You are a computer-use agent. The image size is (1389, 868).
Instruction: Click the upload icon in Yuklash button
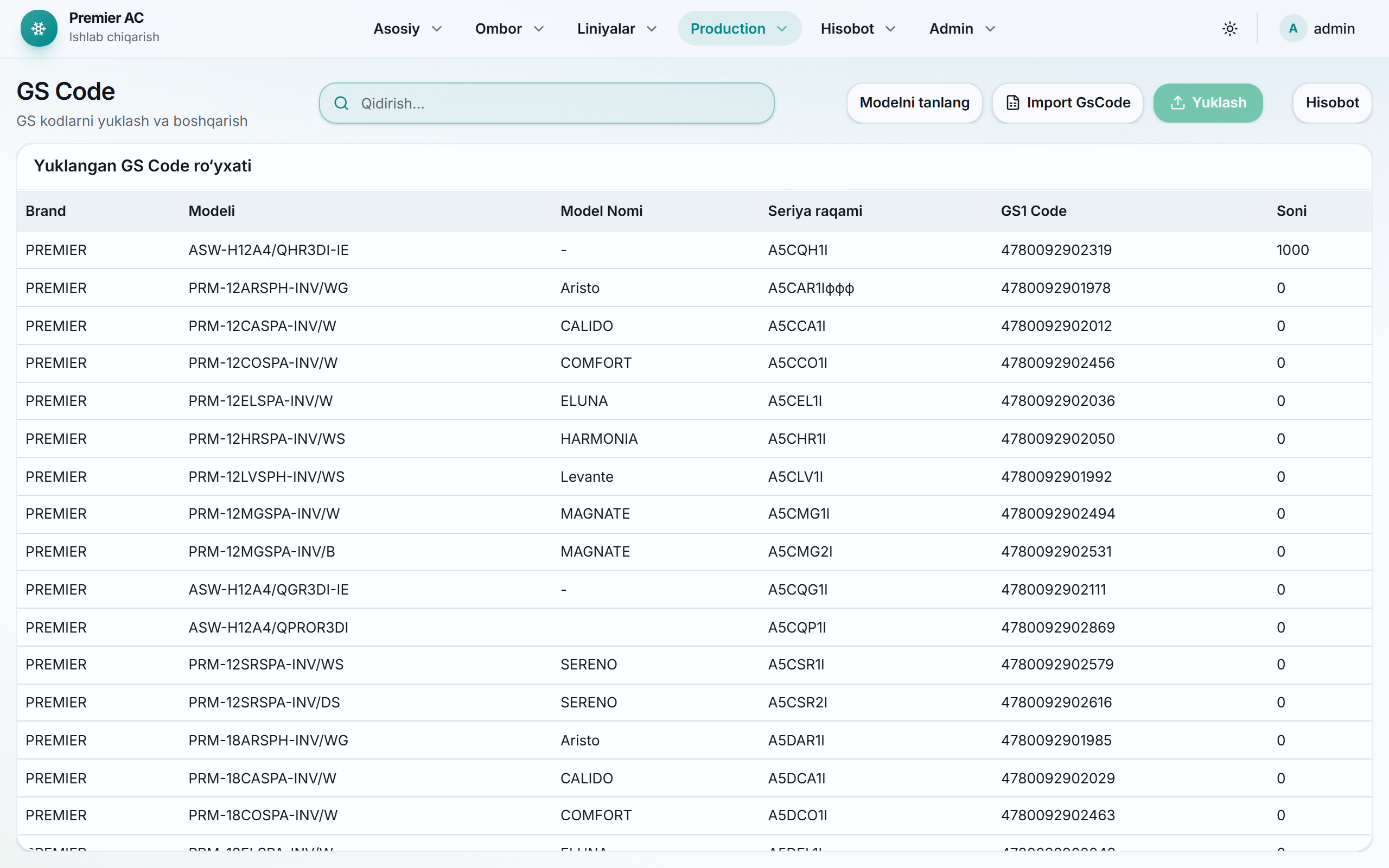[1177, 103]
